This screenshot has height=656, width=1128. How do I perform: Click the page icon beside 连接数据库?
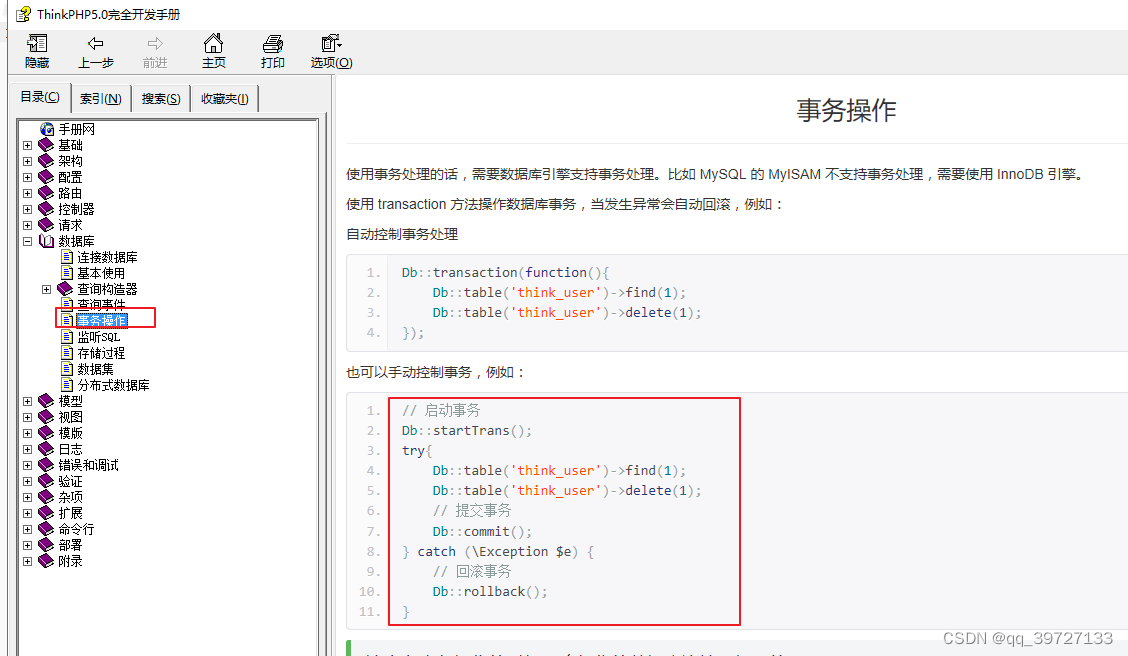coord(67,257)
